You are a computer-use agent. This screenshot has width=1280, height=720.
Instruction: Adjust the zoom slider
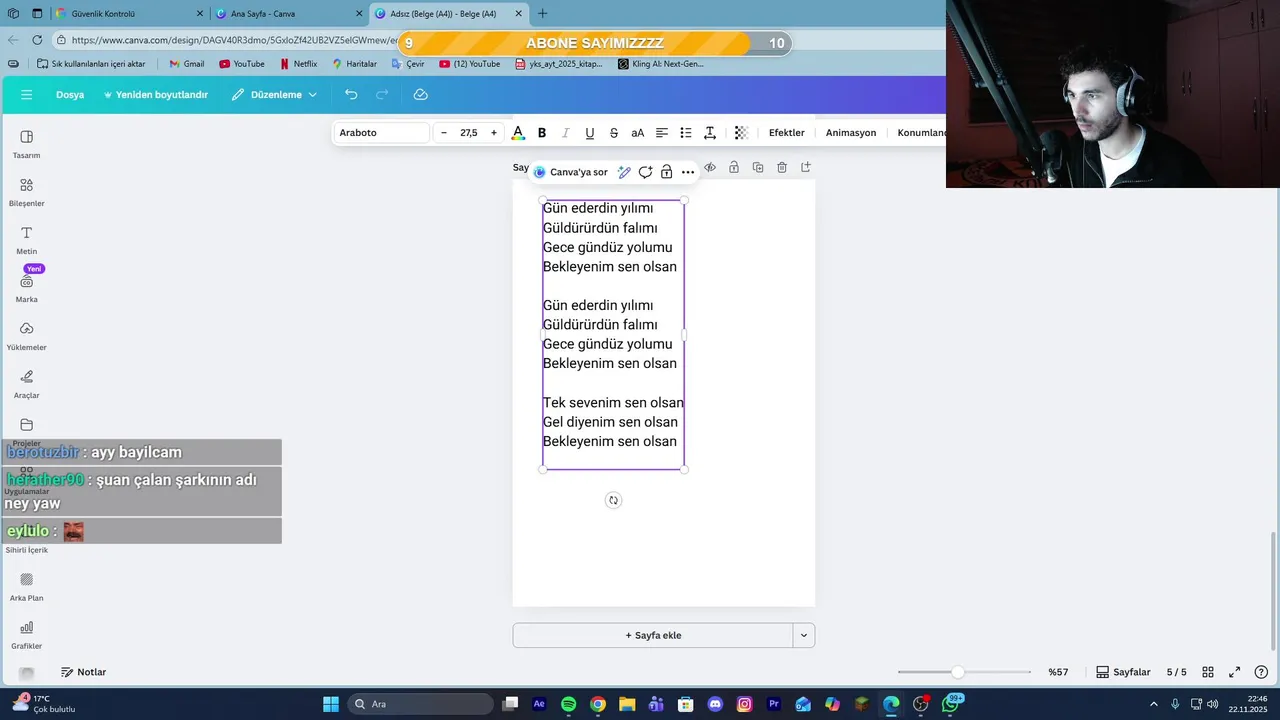pos(958,672)
